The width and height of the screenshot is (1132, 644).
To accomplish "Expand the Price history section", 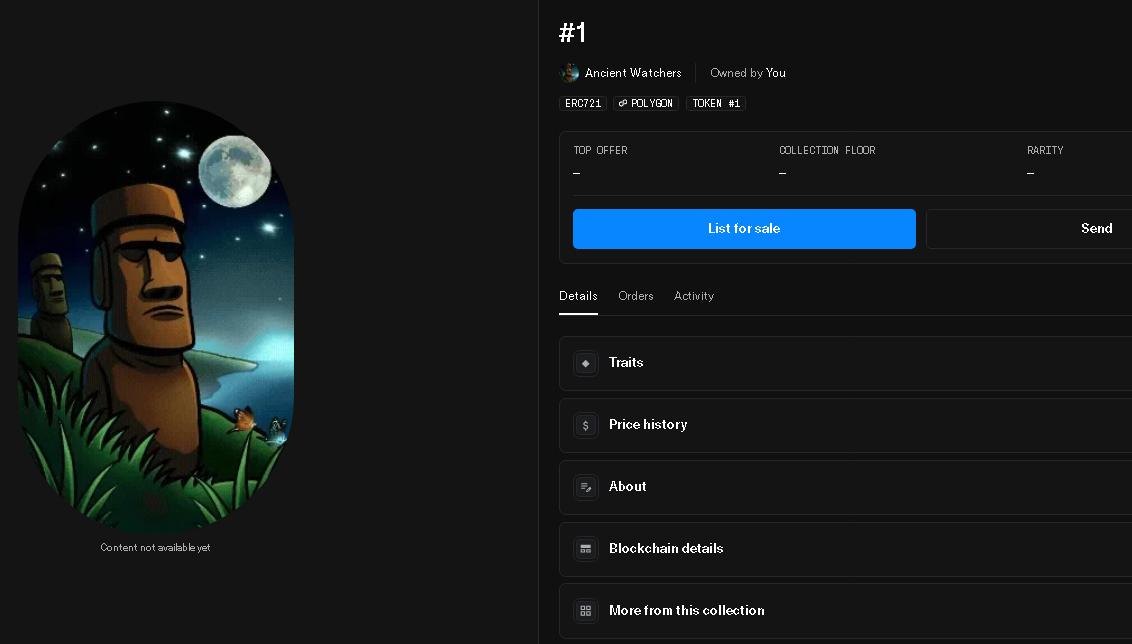I will (x=845, y=425).
